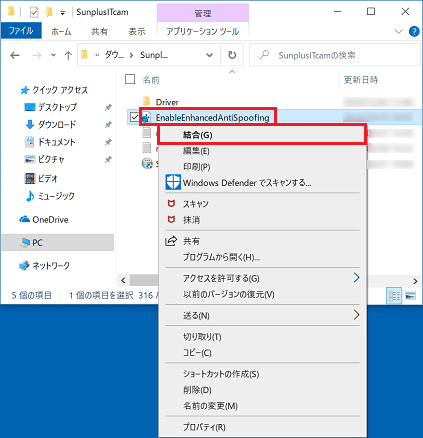The width and height of the screenshot is (423, 438).
Task: Go up one folder level arrow
Action: point(68,55)
